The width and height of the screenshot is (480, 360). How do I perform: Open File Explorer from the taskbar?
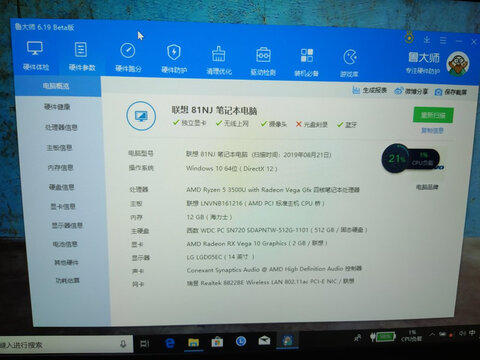(x=193, y=342)
